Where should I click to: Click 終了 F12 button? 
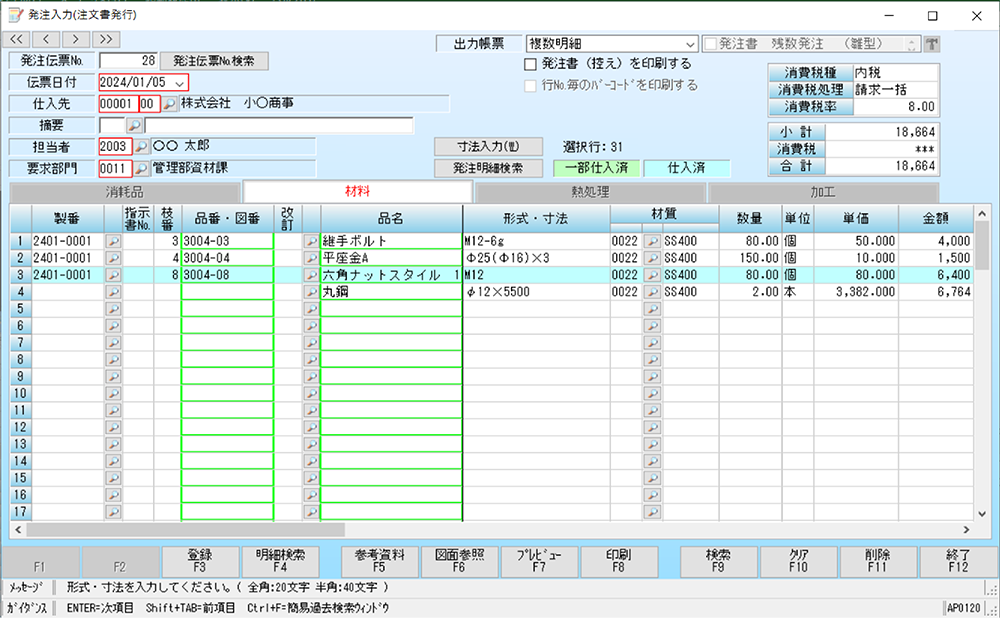[x=958, y=561]
